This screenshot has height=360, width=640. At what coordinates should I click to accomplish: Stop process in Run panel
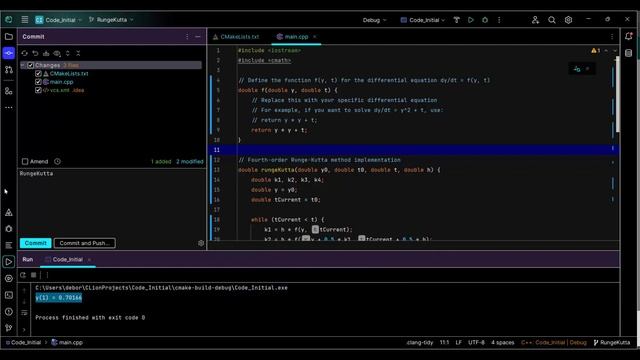click(34, 275)
